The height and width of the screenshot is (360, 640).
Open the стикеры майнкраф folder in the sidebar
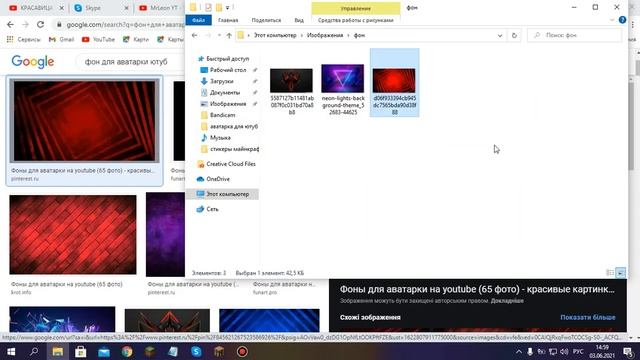click(x=234, y=149)
